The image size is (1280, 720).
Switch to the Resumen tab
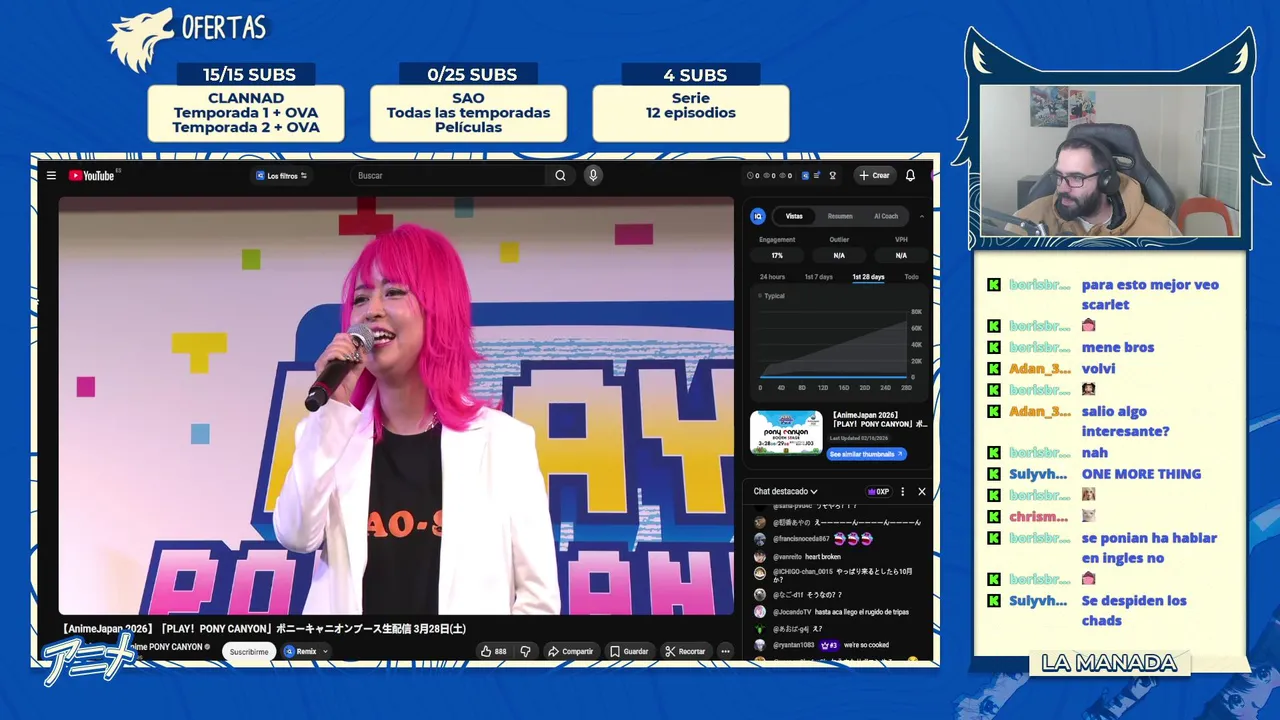pyautogui.click(x=840, y=216)
